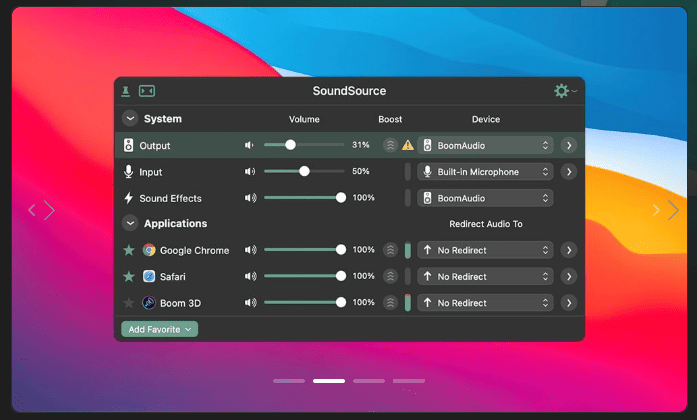Toggle Boost for Boom 3D
The width and height of the screenshot is (697, 420).
(390, 303)
